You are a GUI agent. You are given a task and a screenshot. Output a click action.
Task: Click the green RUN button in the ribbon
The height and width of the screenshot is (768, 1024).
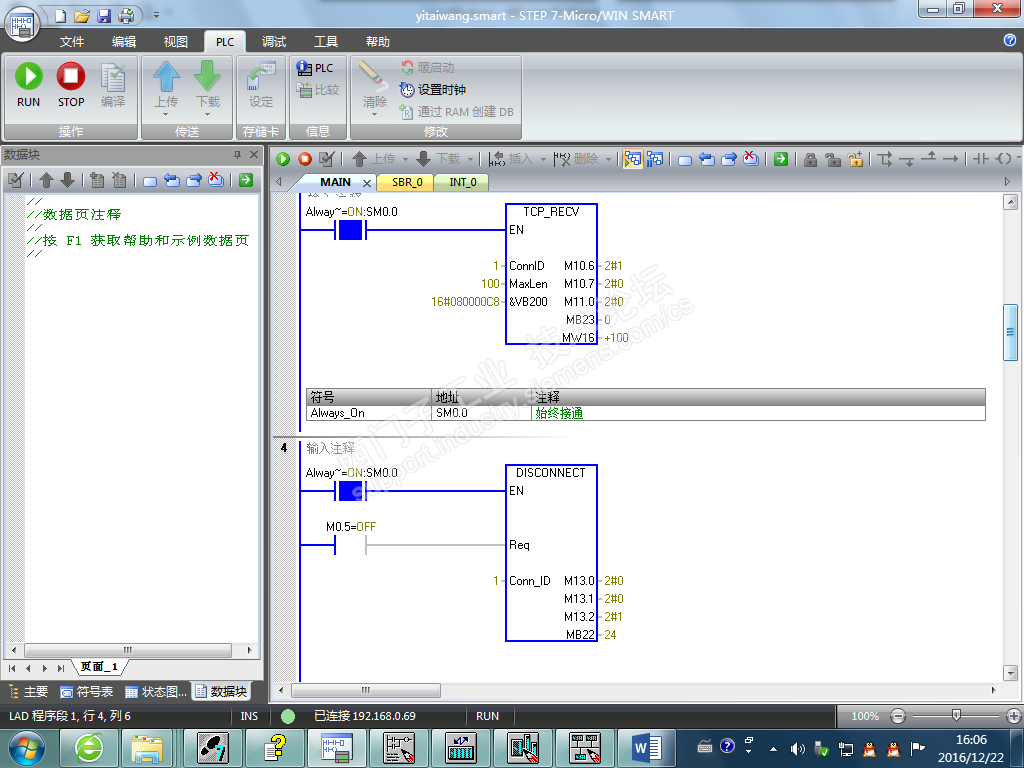[x=28, y=84]
